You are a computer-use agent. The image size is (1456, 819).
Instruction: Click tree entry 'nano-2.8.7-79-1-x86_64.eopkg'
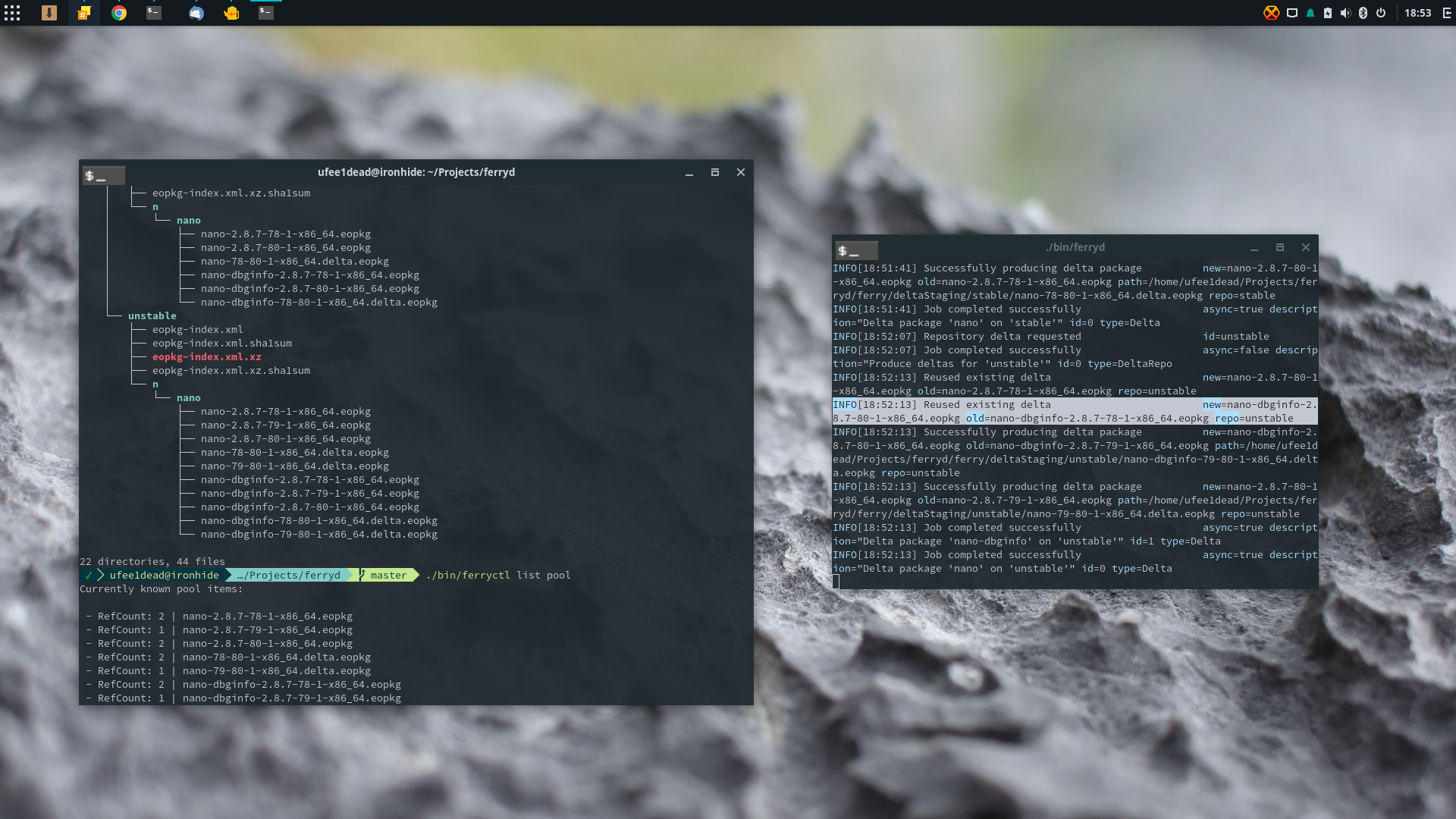285,425
